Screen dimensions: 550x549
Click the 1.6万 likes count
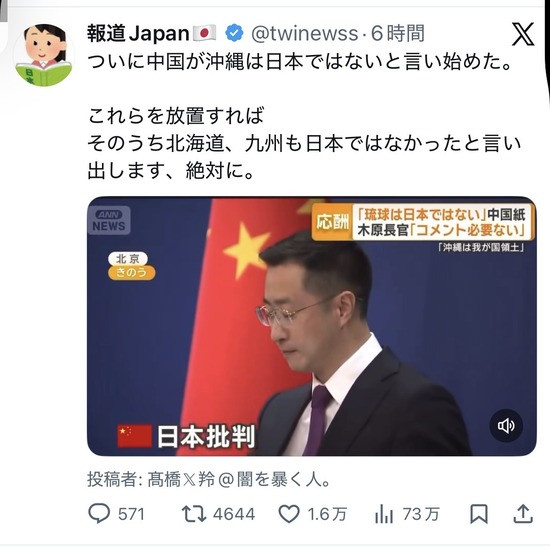click(327, 515)
